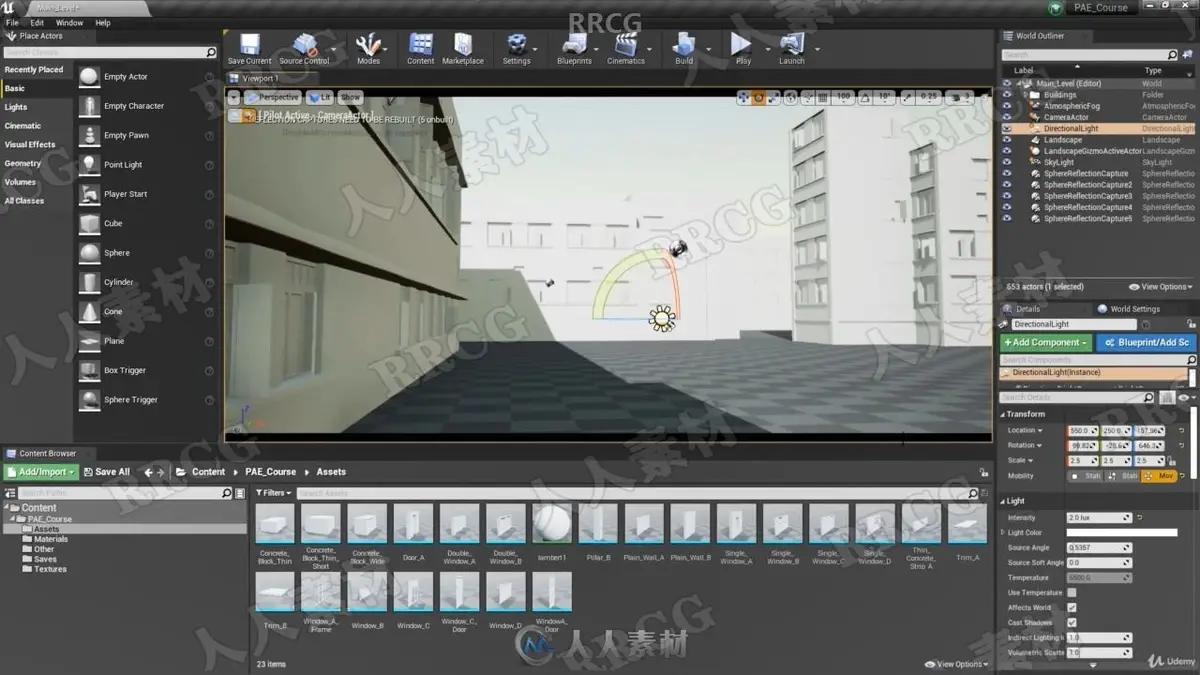Click the world/local coordinate globe icon

click(x=792, y=97)
